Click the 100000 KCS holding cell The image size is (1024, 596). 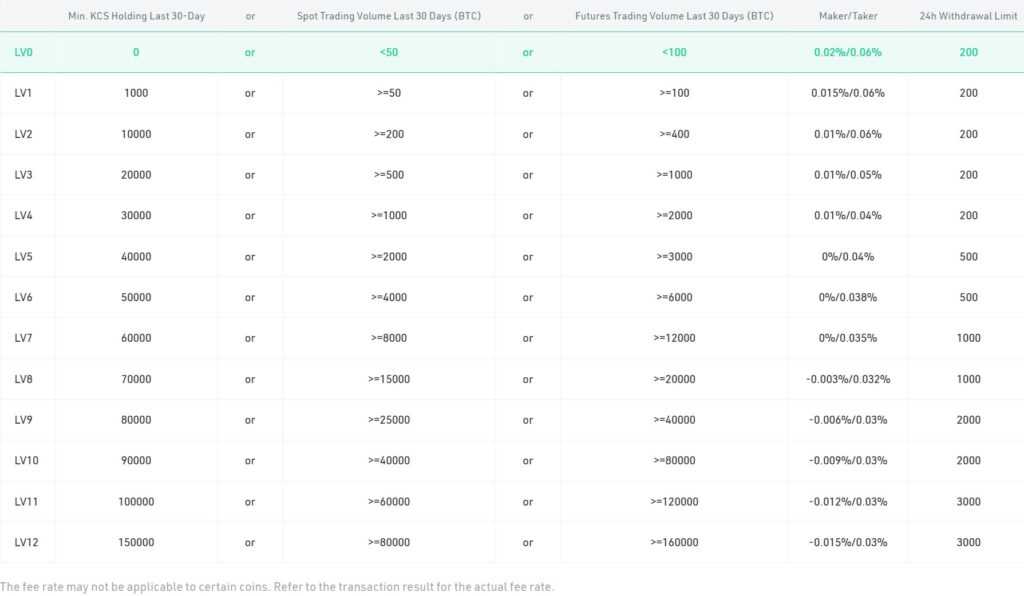[136, 502]
